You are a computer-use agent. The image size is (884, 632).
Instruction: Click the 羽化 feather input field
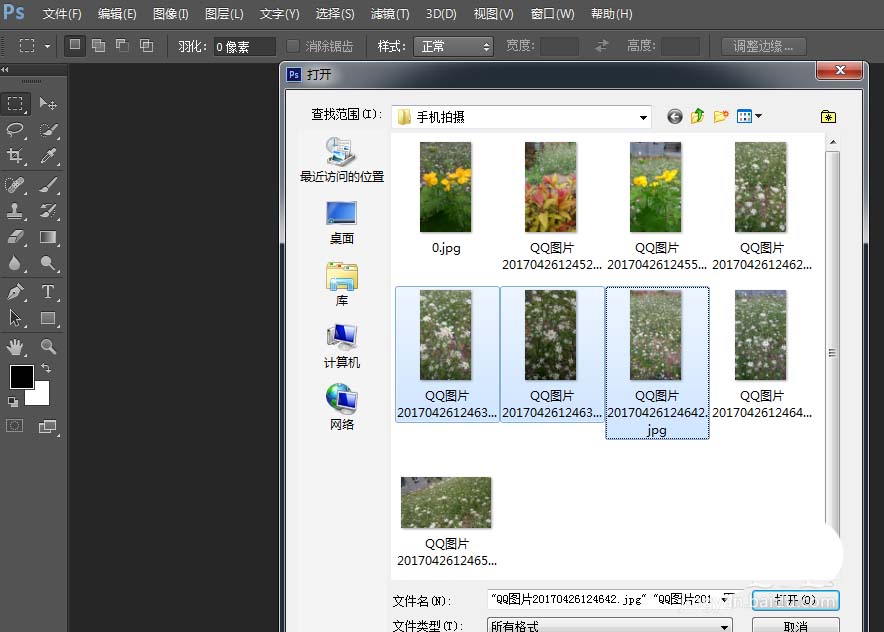245,46
